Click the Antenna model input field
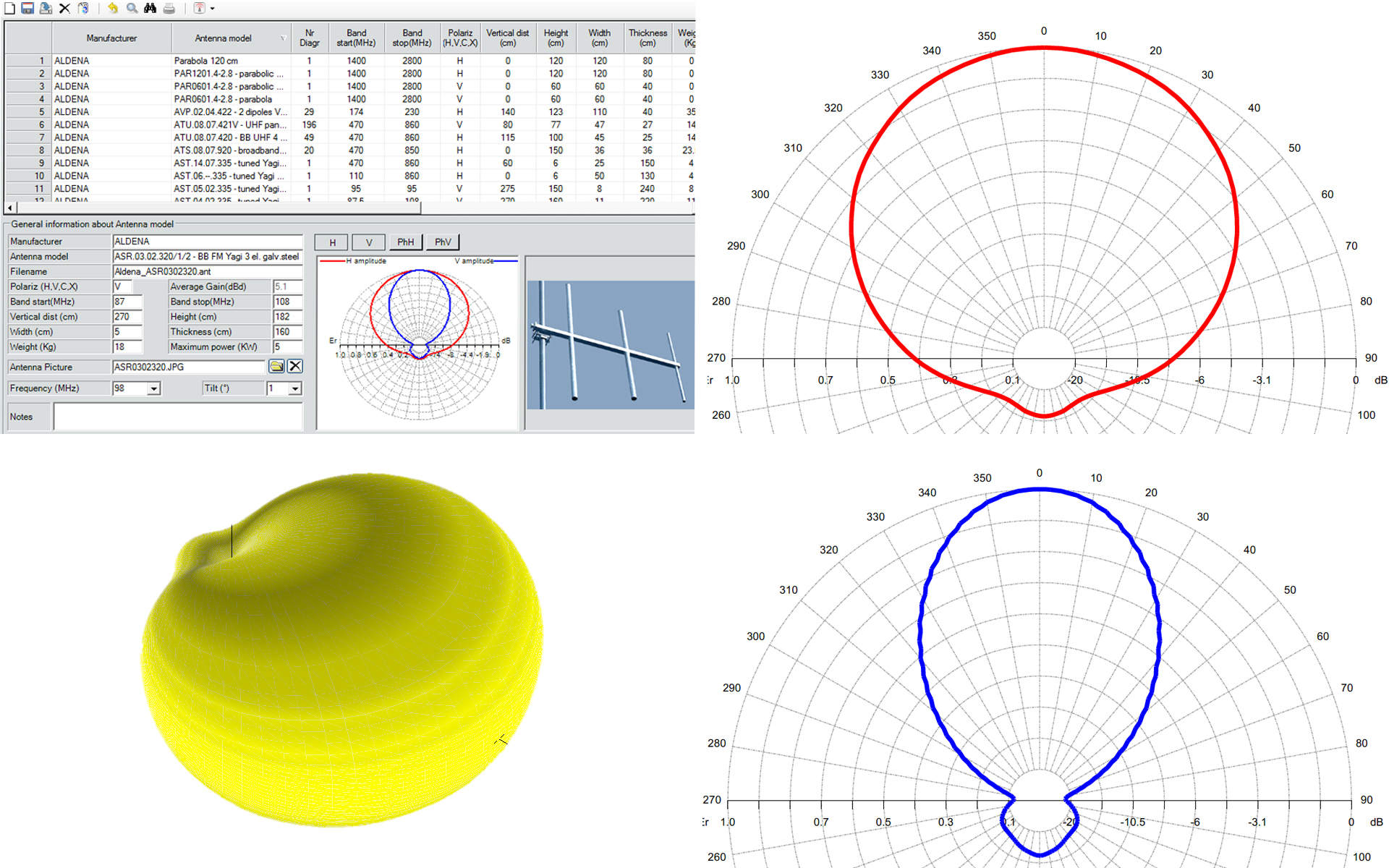 tap(208, 257)
